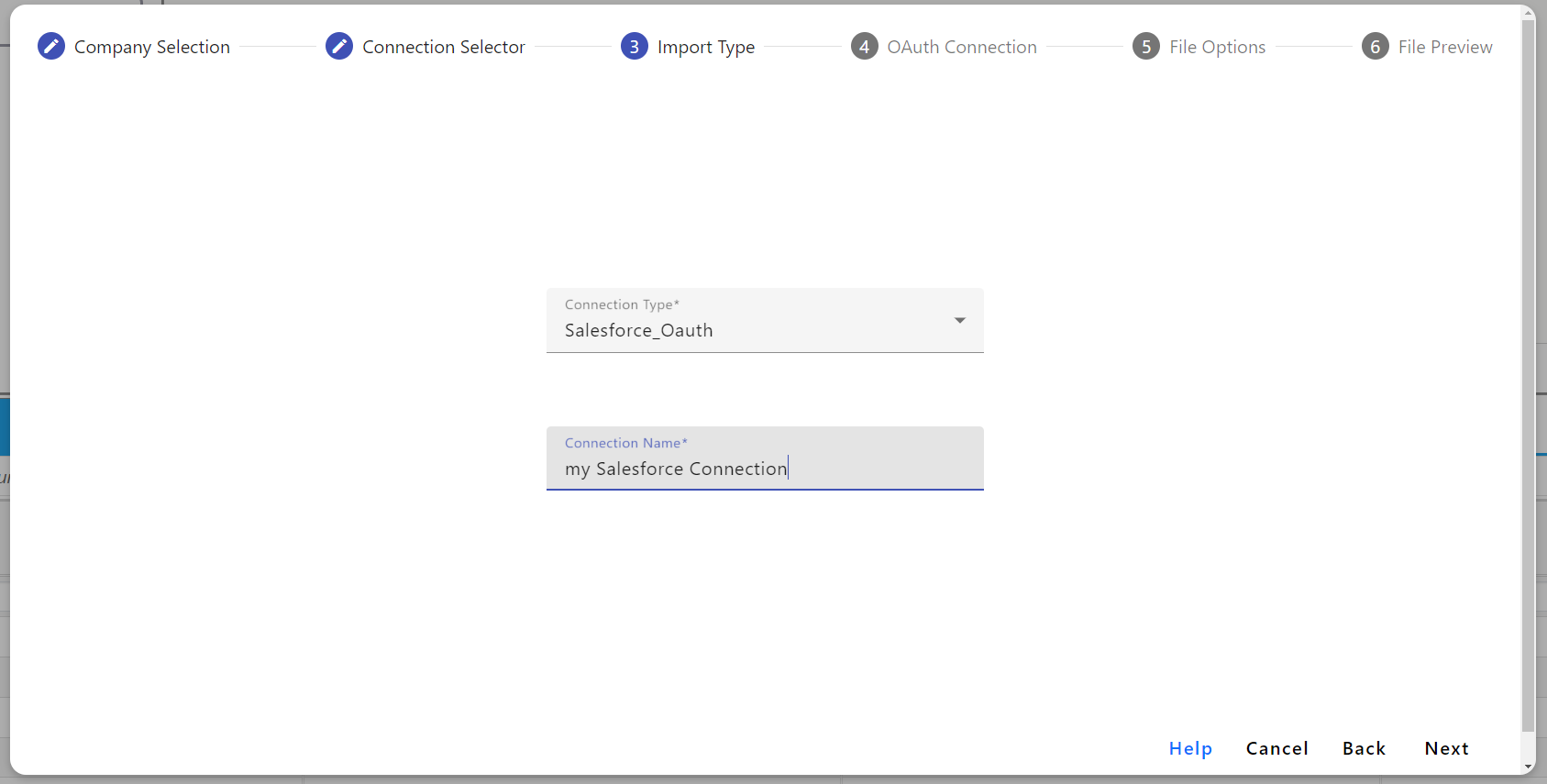This screenshot has width=1547, height=784.
Task: Open the File Preview step label
Action: (x=1444, y=47)
